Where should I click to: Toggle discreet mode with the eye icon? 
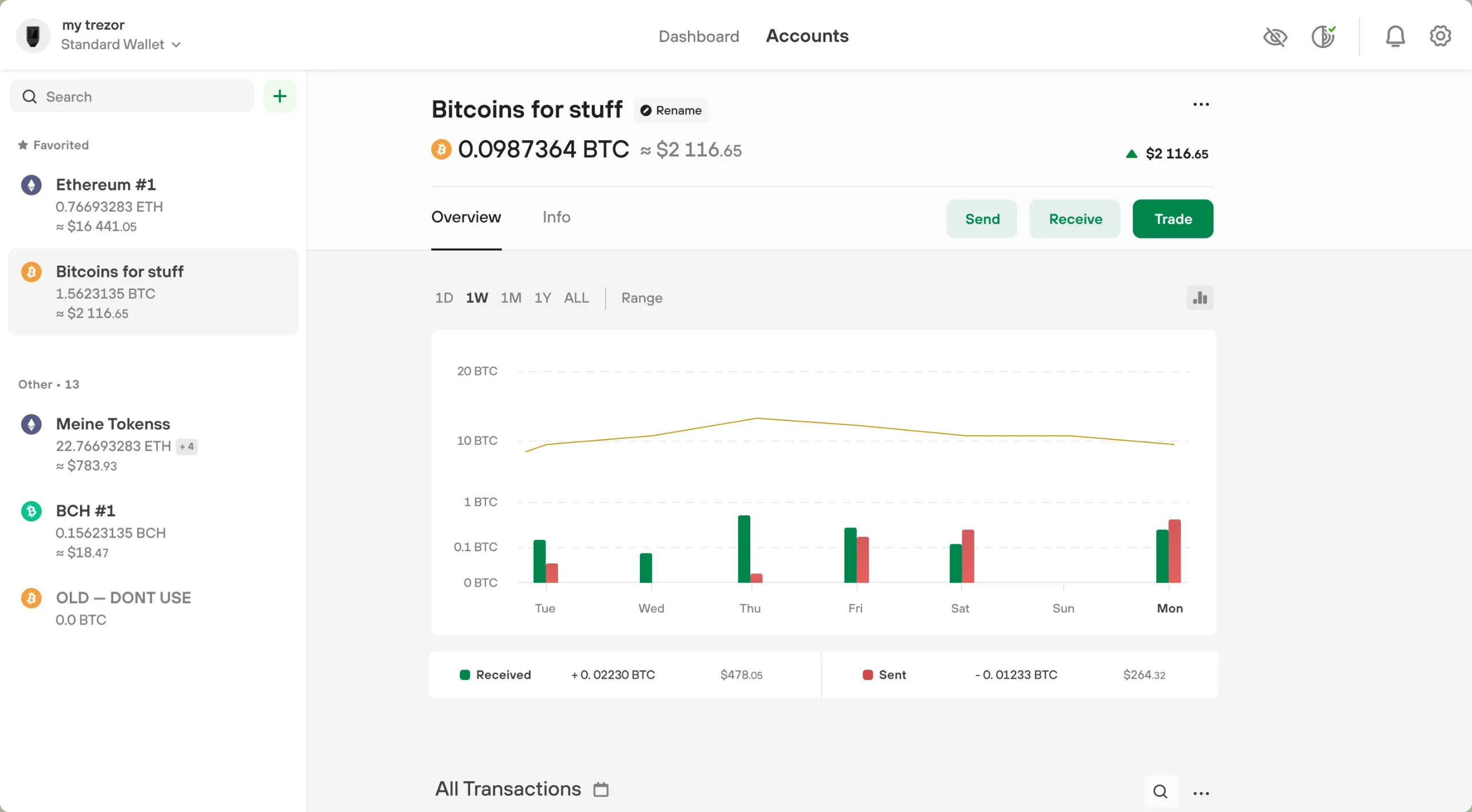pos(1276,36)
